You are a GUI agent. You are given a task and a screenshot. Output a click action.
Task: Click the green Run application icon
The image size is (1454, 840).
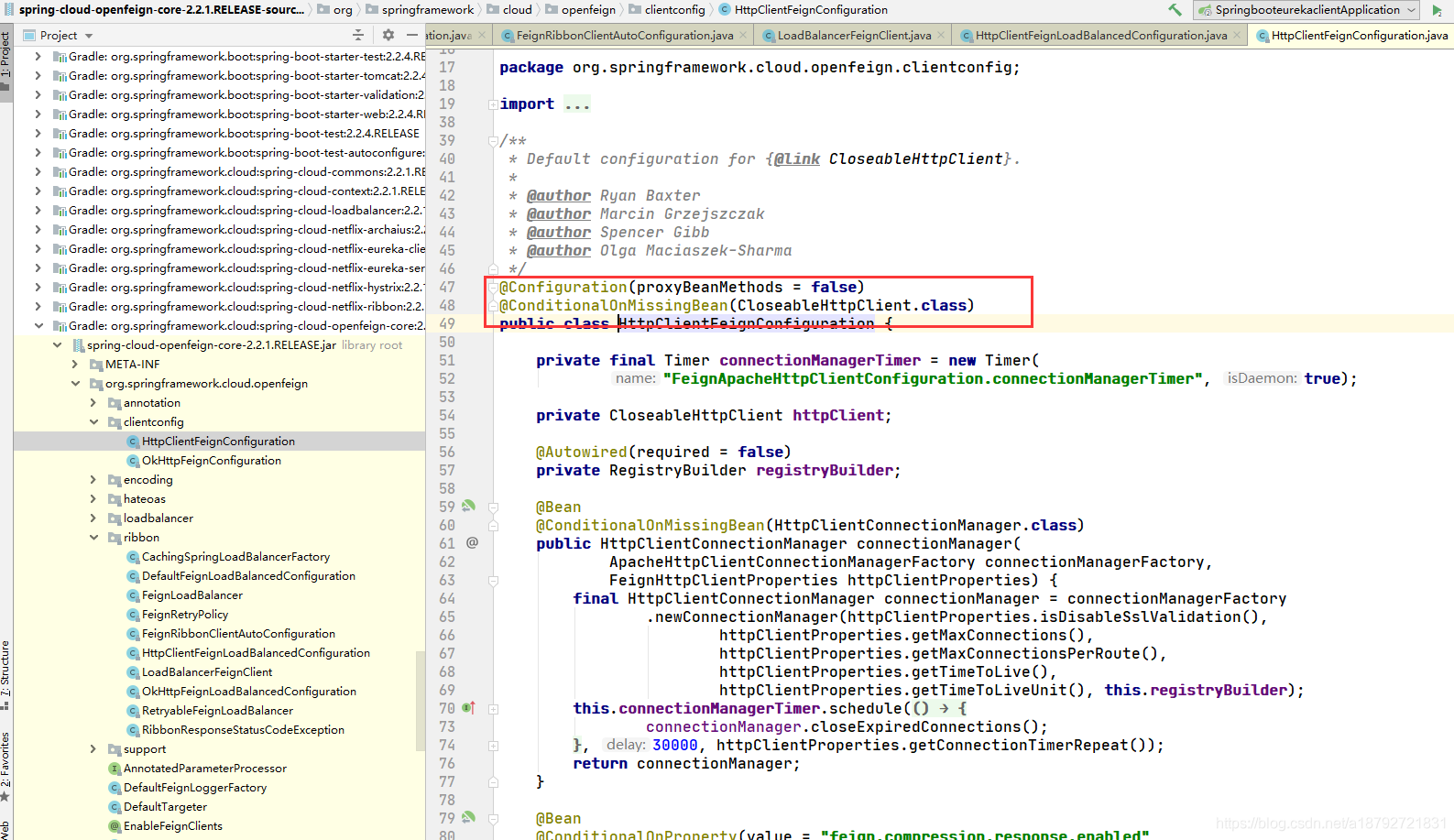(x=1438, y=10)
